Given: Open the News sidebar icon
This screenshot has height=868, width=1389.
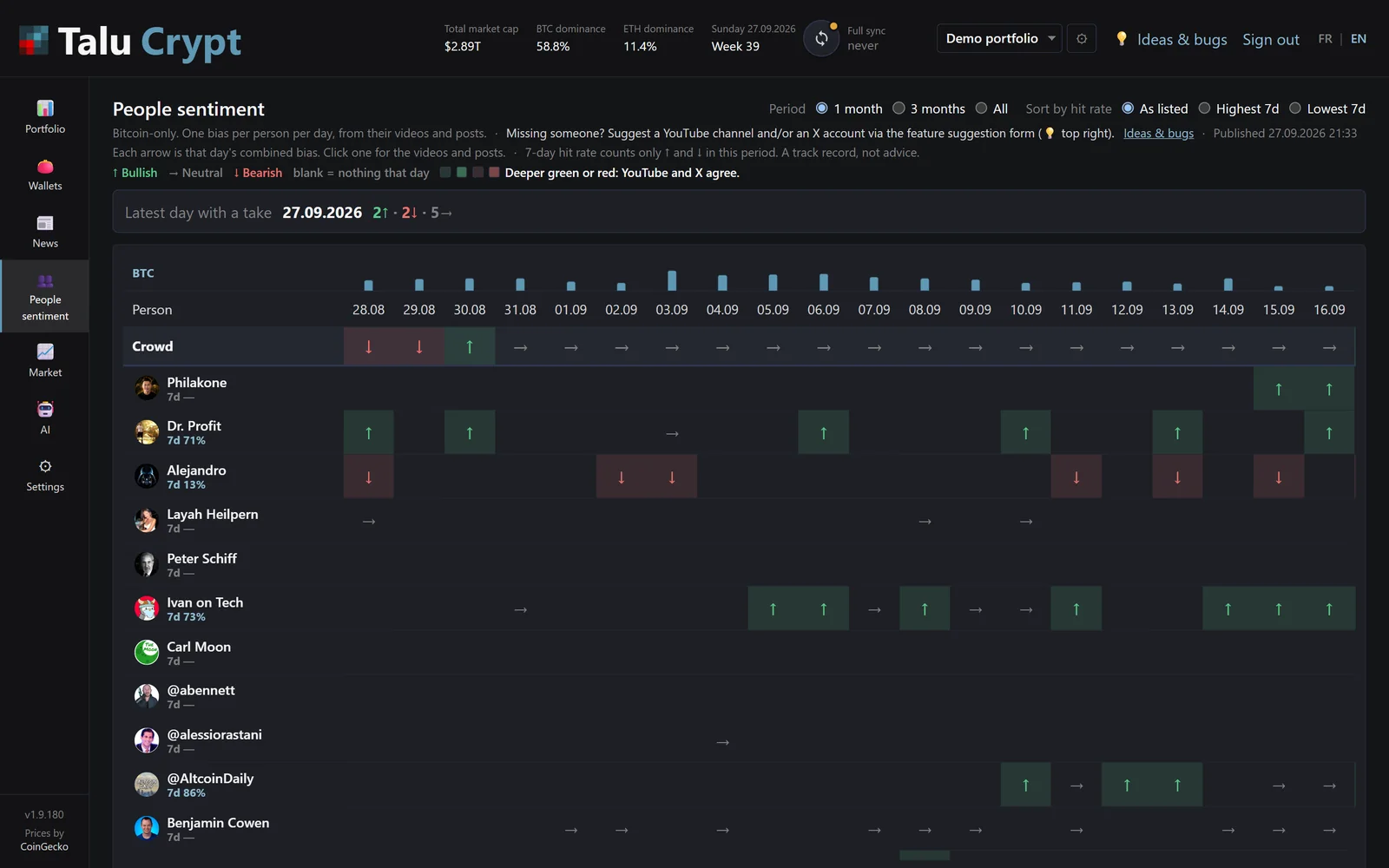Looking at the screenshot, I should [x=45, y=223].
